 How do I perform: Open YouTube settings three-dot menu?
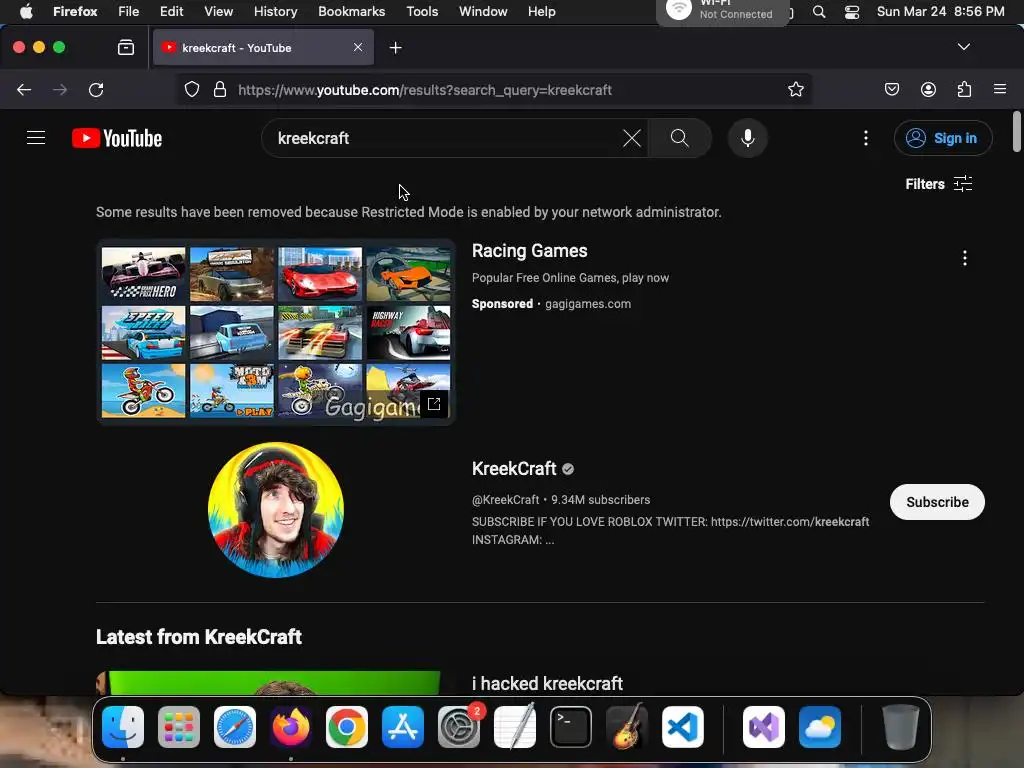866,138
